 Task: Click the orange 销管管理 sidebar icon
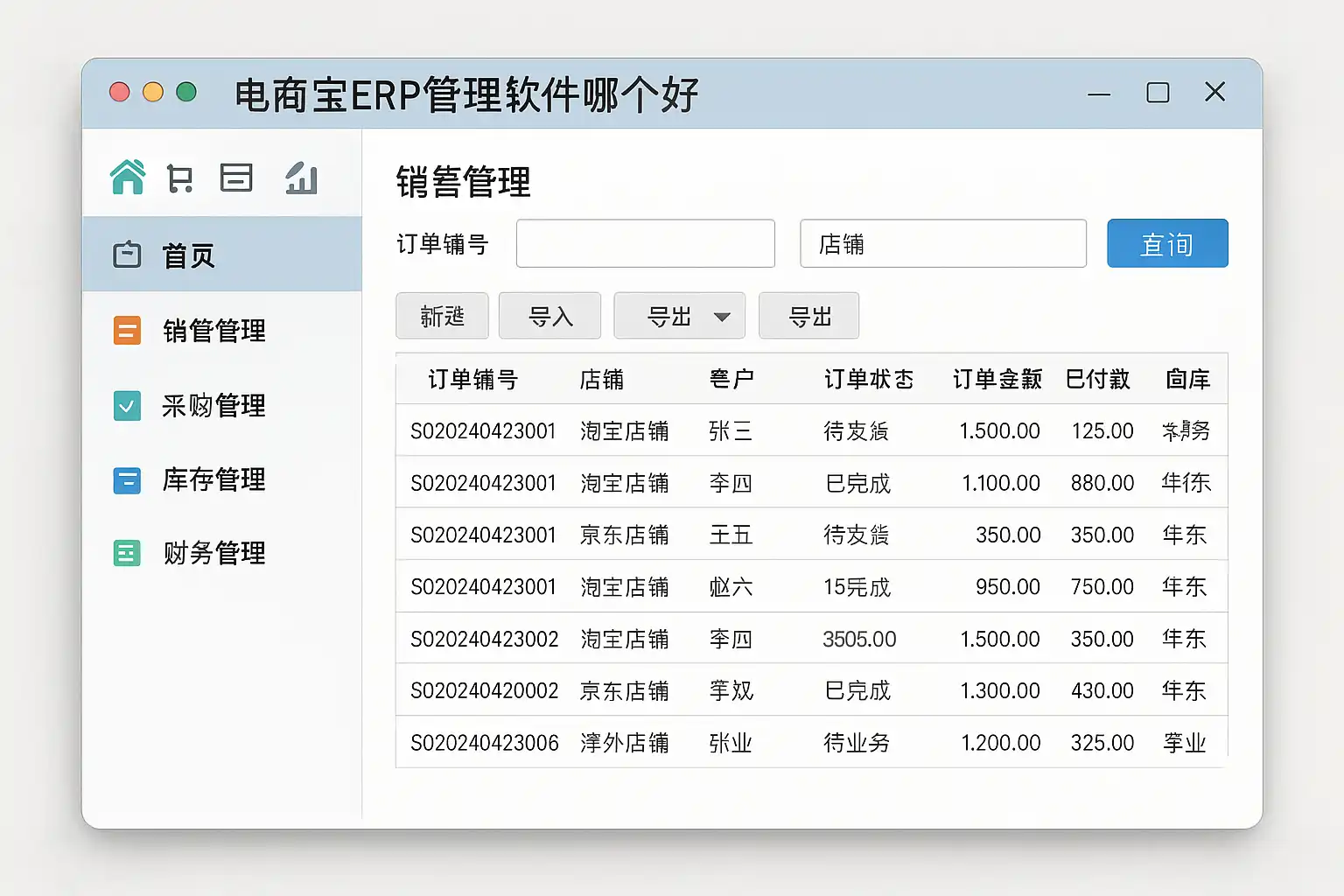tap(127, 331)
